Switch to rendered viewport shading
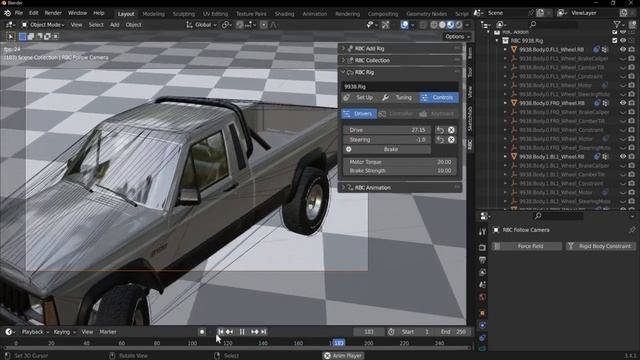The height and width of the screenshot is (360, 640). coord(459,25)
